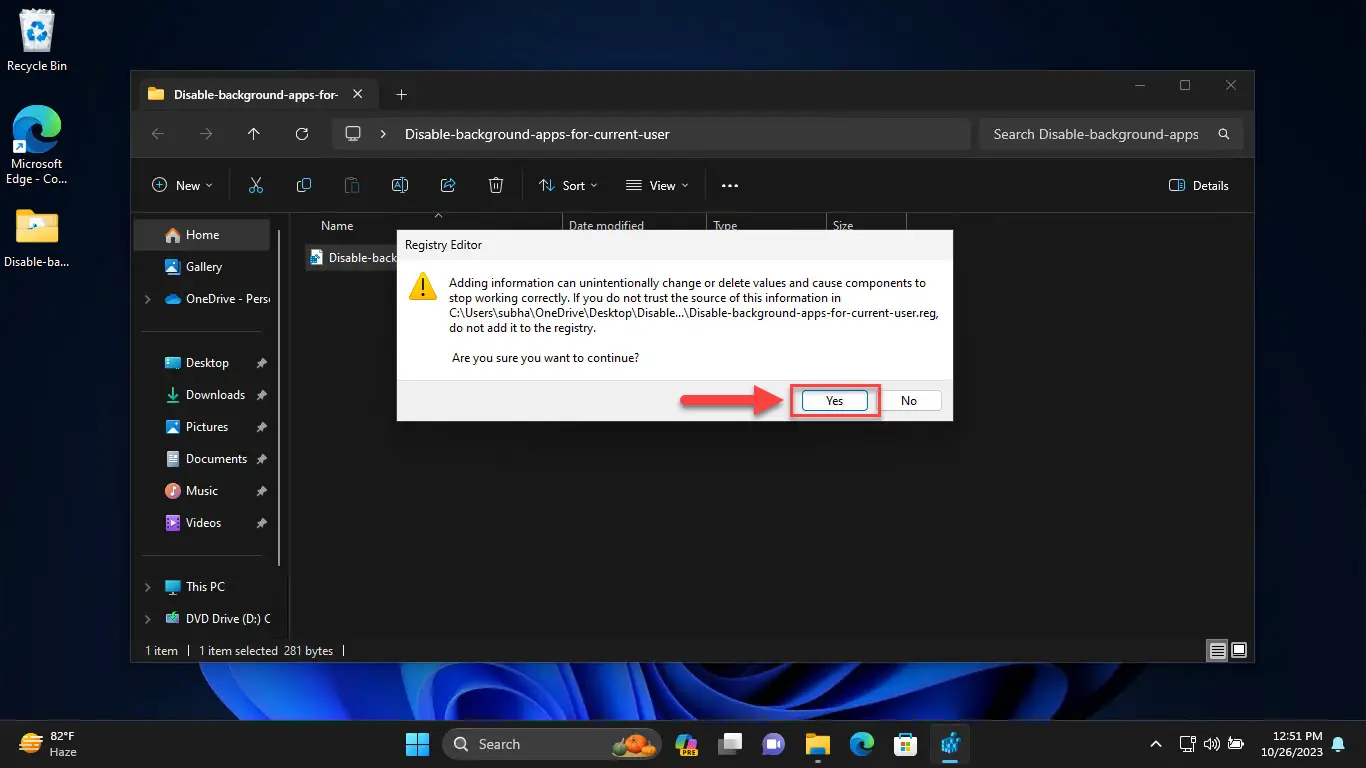
Task: Open the Chat app on taskbar
Action: click(774, 744)
